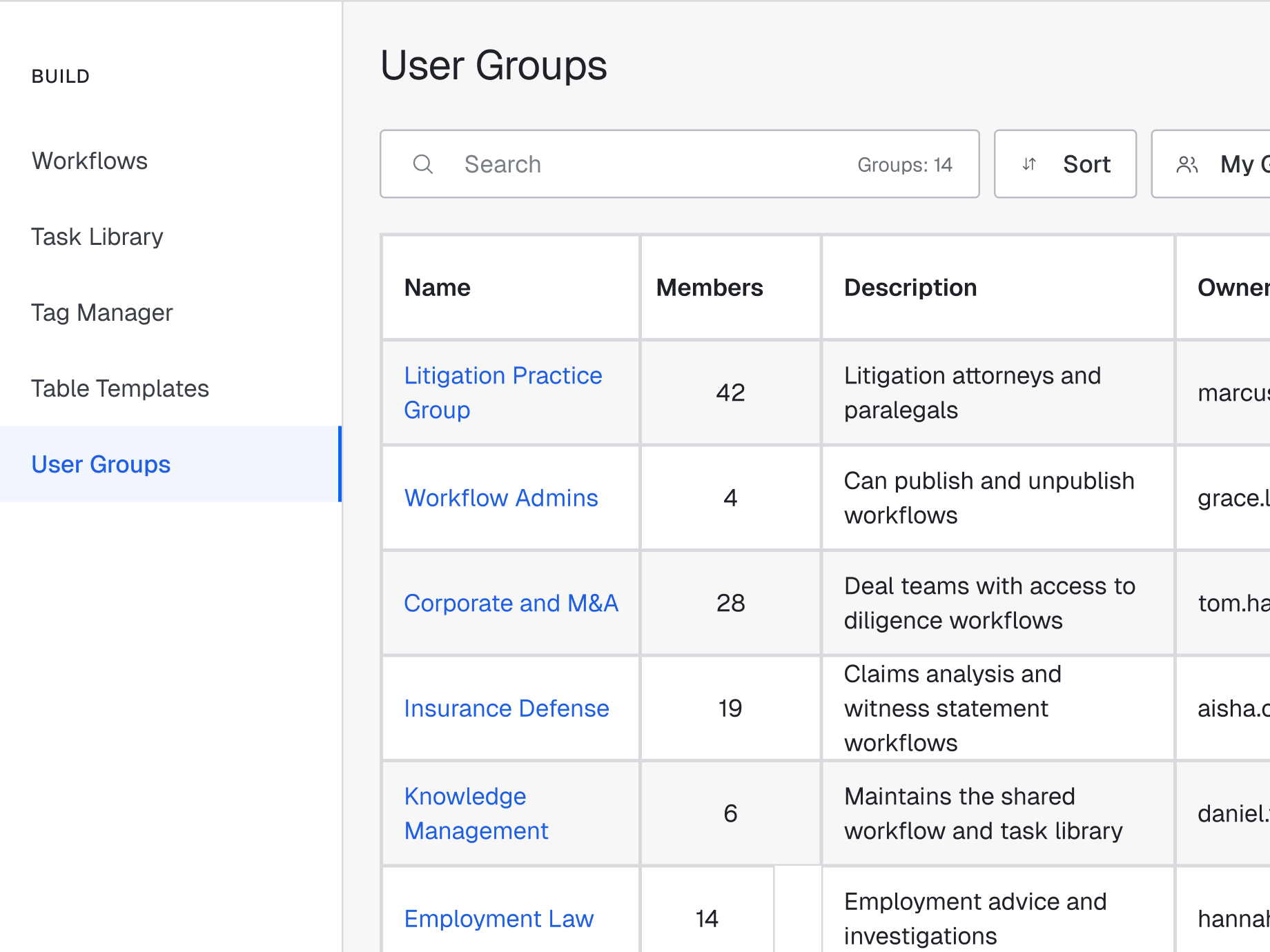Open the Corporate and M&A group
This screenshot has height=952, width=1270.
click(511, 603)
